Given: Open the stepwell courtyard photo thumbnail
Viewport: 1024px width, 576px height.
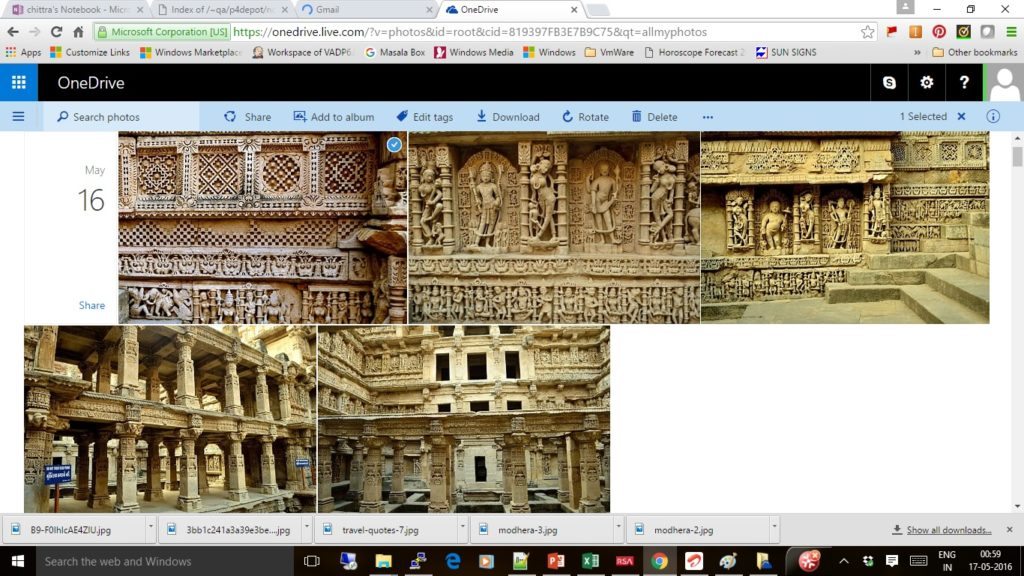Looking at the screenshot, I should (463, 419).
